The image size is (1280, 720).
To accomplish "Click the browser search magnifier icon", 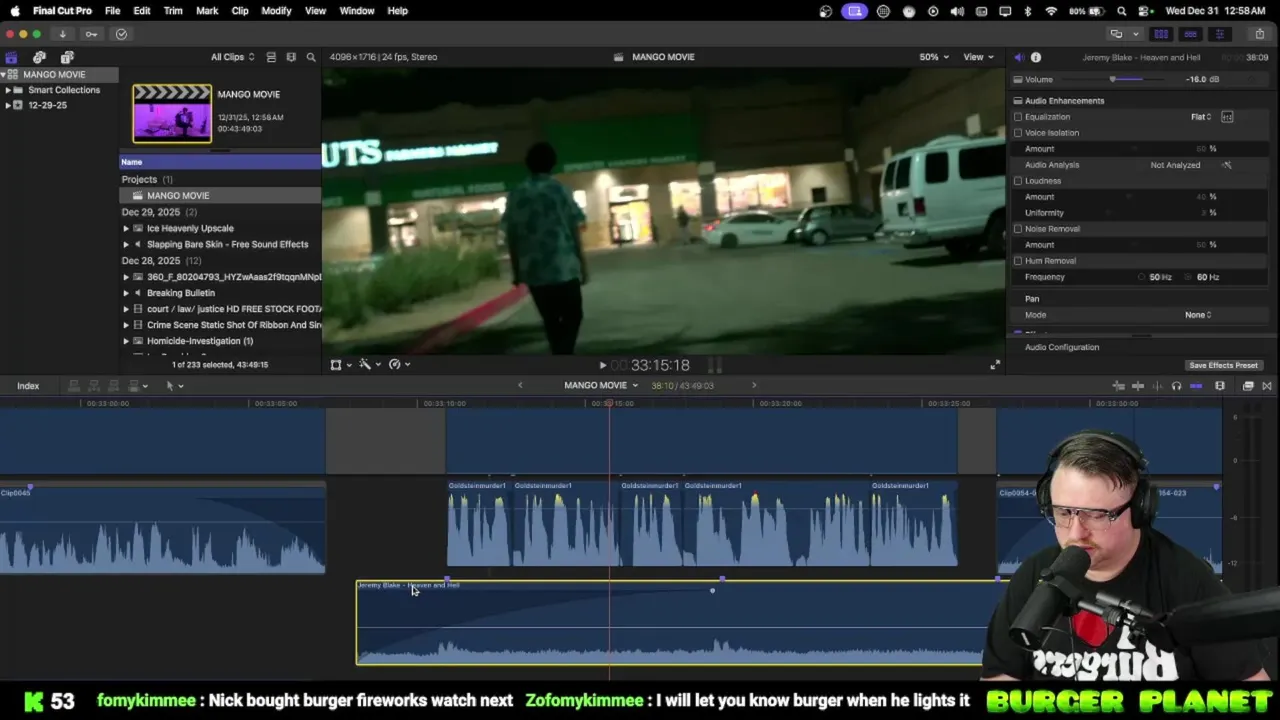I will 311,57.
